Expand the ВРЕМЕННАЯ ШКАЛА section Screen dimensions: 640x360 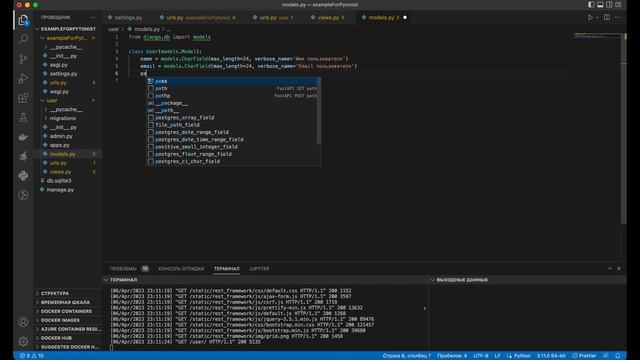tap(68, 302)
